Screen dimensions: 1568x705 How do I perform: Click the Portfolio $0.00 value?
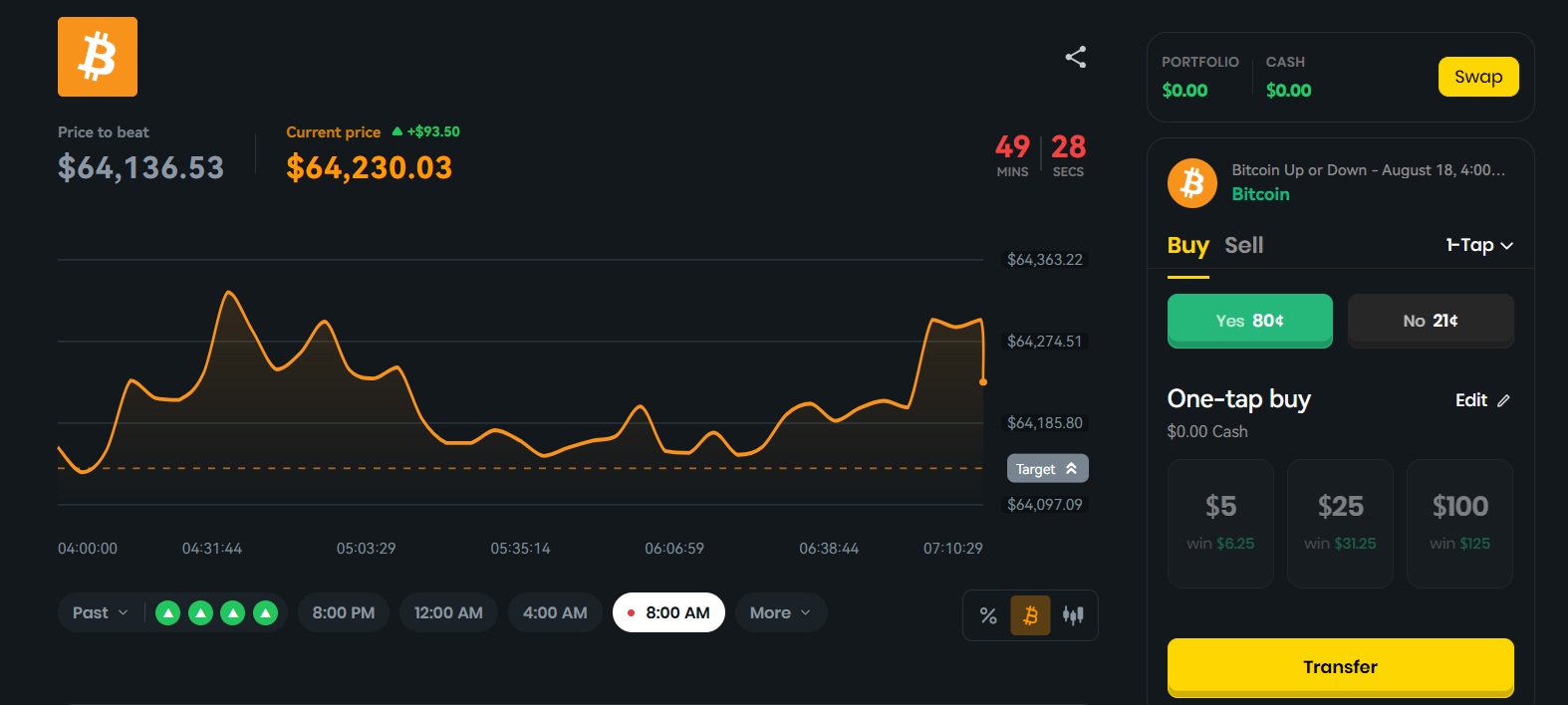(1184, 91)
